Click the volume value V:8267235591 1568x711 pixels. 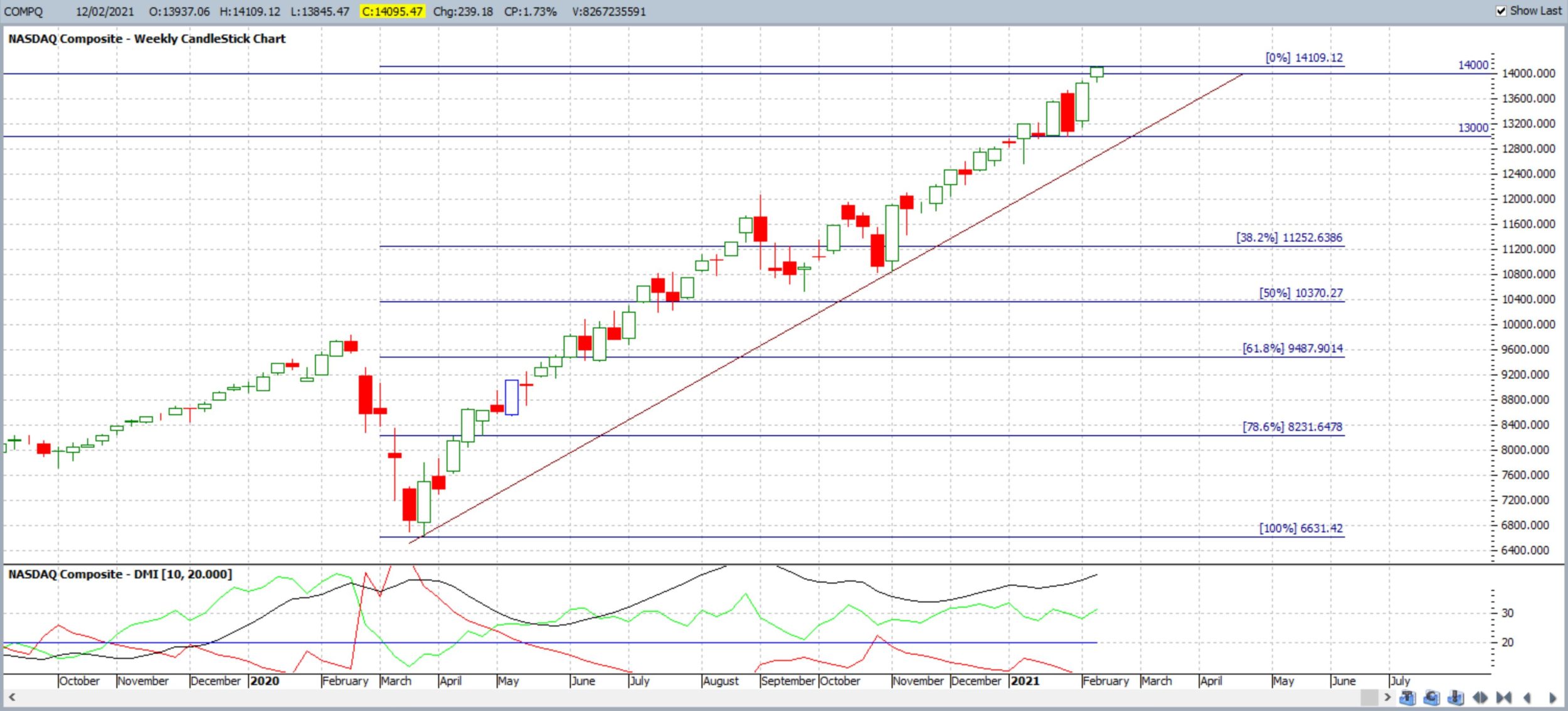[x=608, y=11]
